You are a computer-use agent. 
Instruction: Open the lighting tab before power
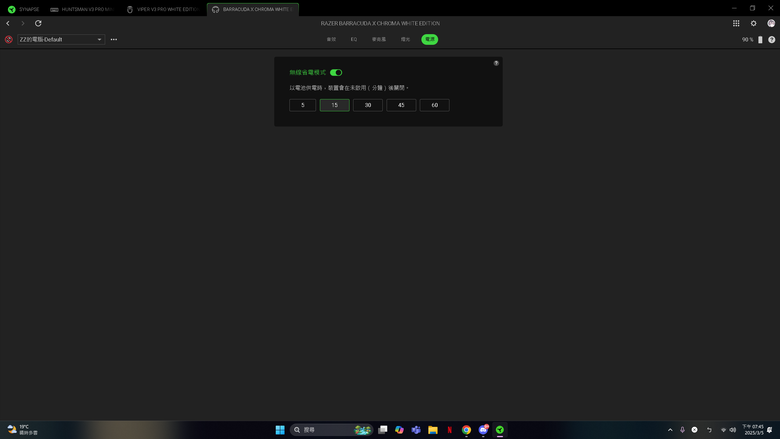(x=405, y=39)
